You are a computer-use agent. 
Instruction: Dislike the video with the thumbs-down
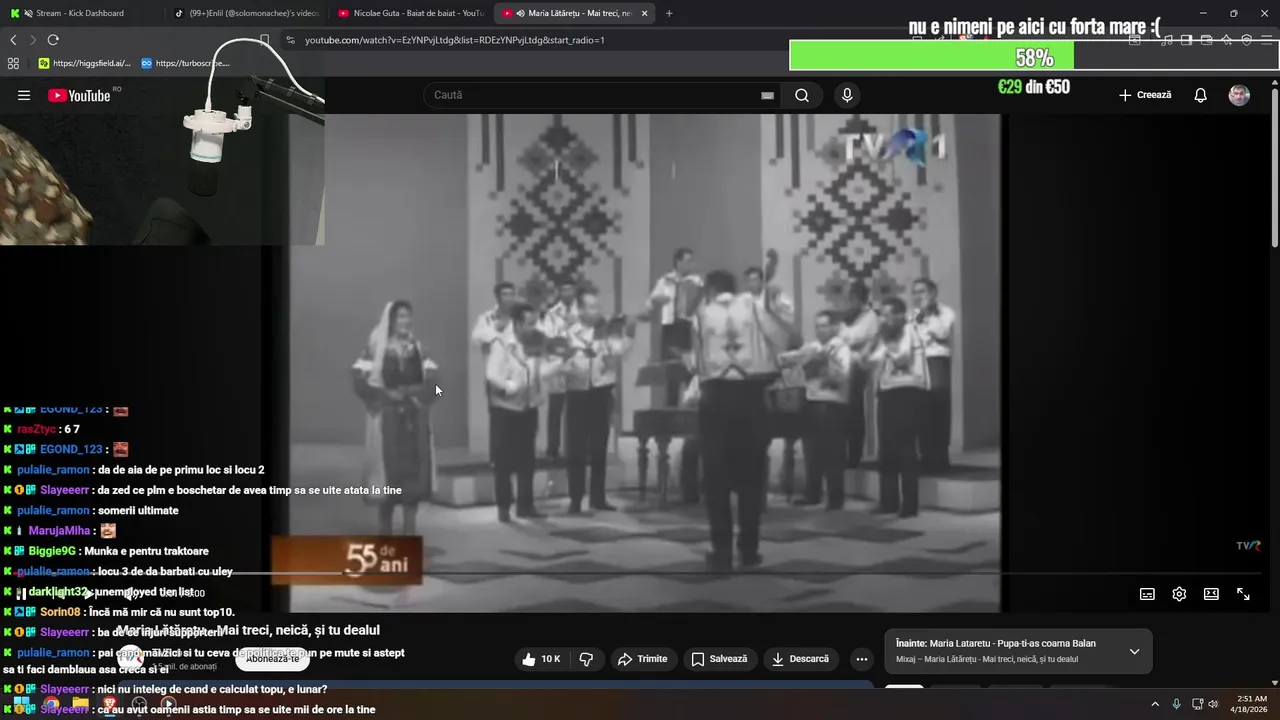click(586, 659)
